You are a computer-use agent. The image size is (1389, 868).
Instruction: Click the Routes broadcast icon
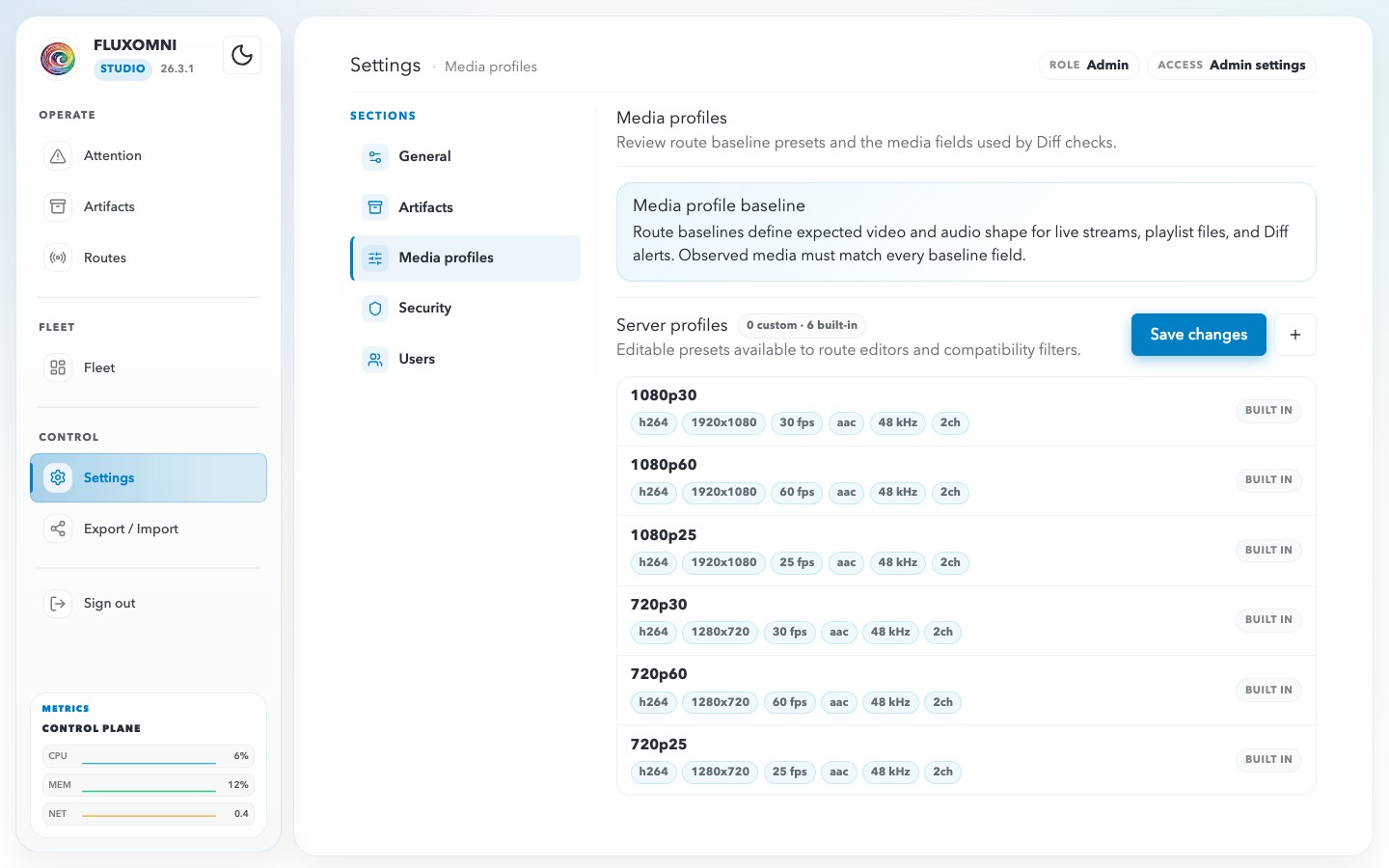(58, 258)
